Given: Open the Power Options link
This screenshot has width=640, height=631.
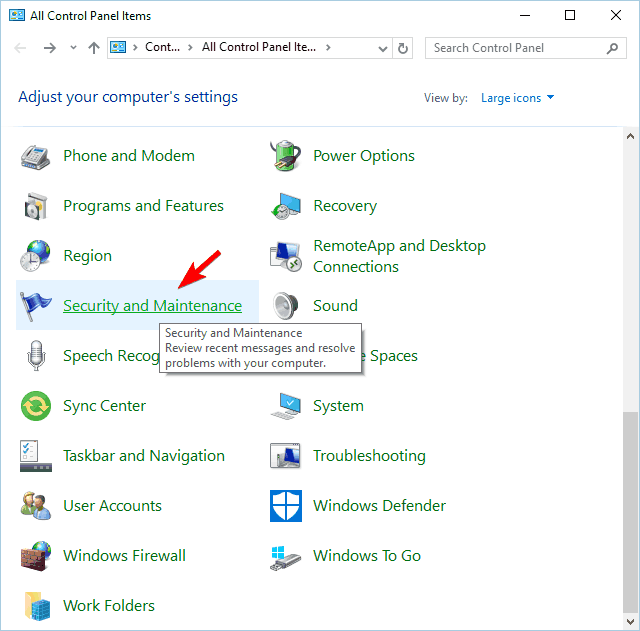Looking at the screenshot, I should 364,156.
